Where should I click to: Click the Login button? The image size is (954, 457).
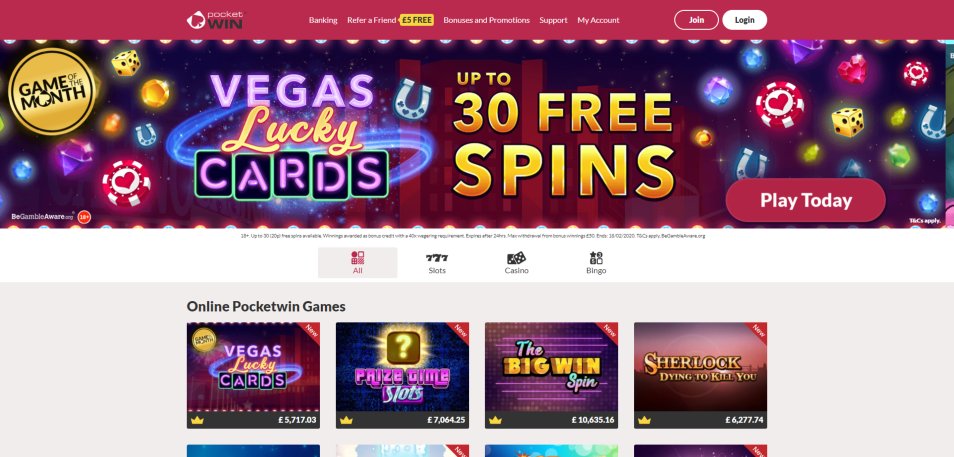744,20
